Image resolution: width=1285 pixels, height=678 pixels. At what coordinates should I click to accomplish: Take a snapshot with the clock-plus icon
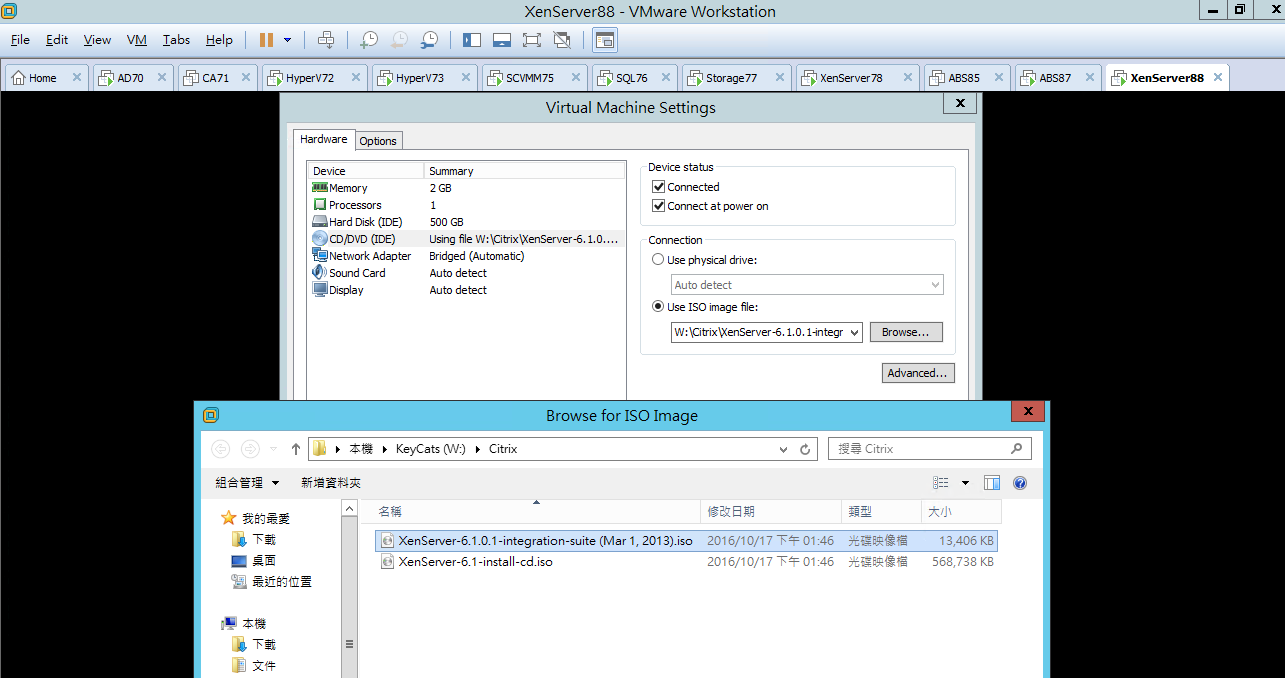369,40
